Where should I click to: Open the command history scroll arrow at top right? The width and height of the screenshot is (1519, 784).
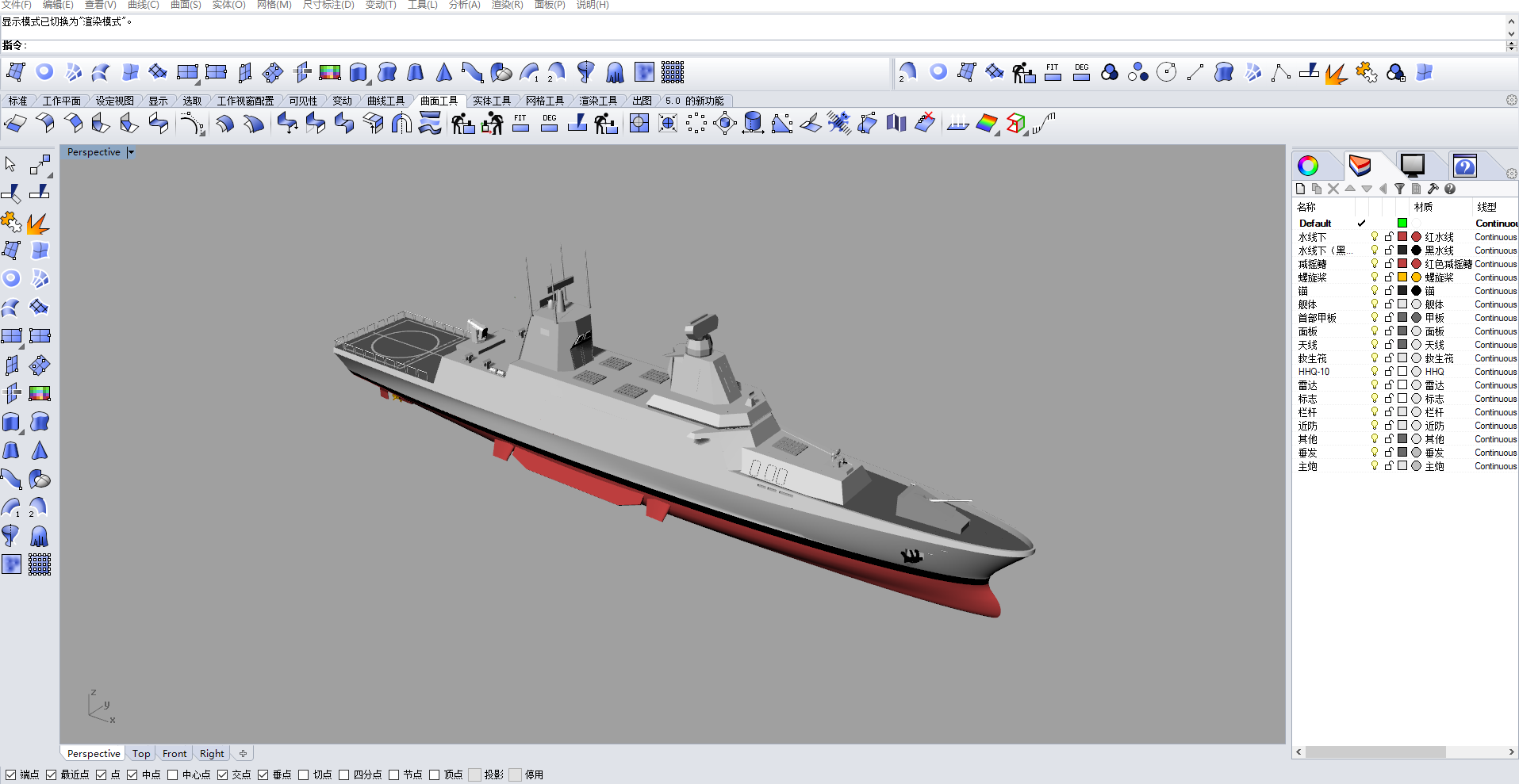[x=1511, y=22]
